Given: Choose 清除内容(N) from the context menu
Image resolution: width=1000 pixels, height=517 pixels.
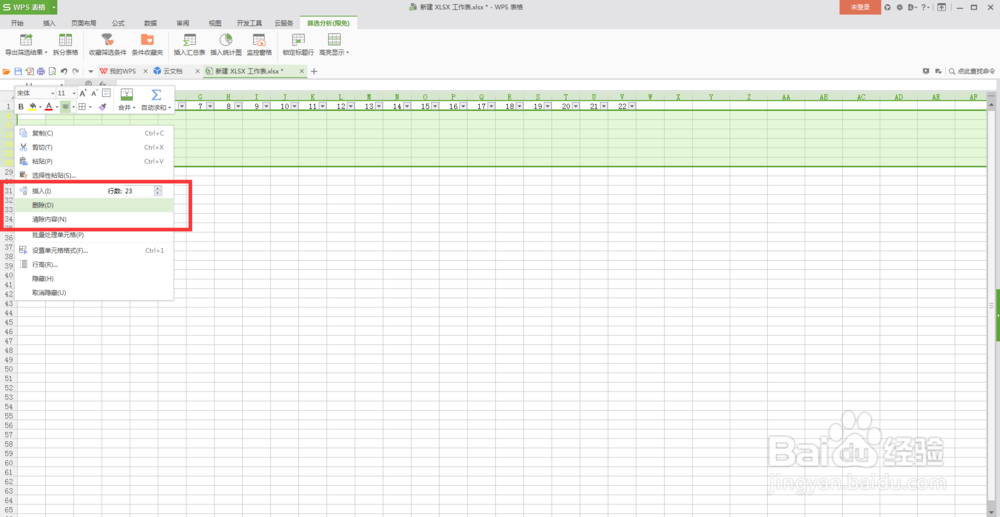Looking at the screenshot, I should 94,219.
